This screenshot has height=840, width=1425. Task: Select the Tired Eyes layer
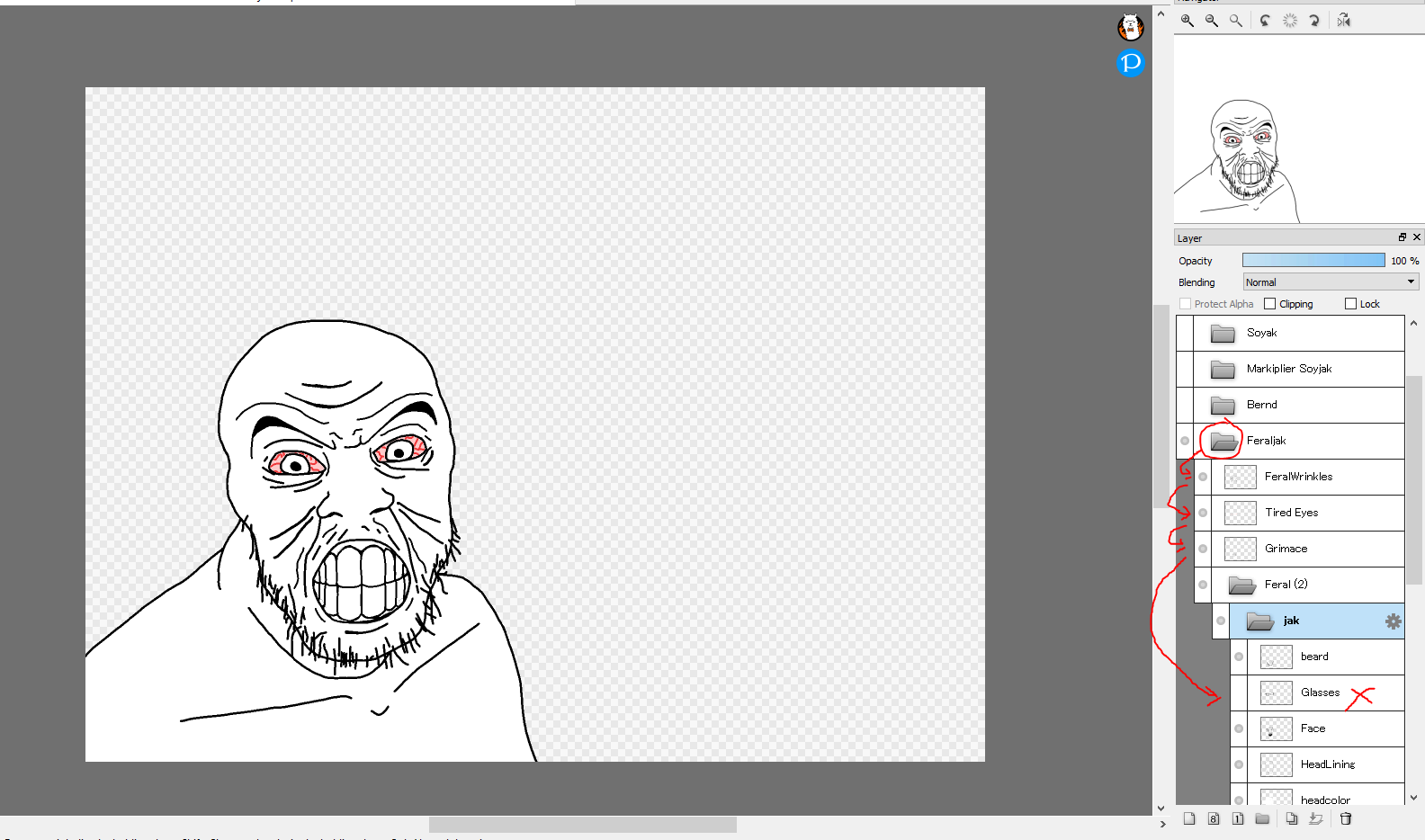tap(1292, 513)
